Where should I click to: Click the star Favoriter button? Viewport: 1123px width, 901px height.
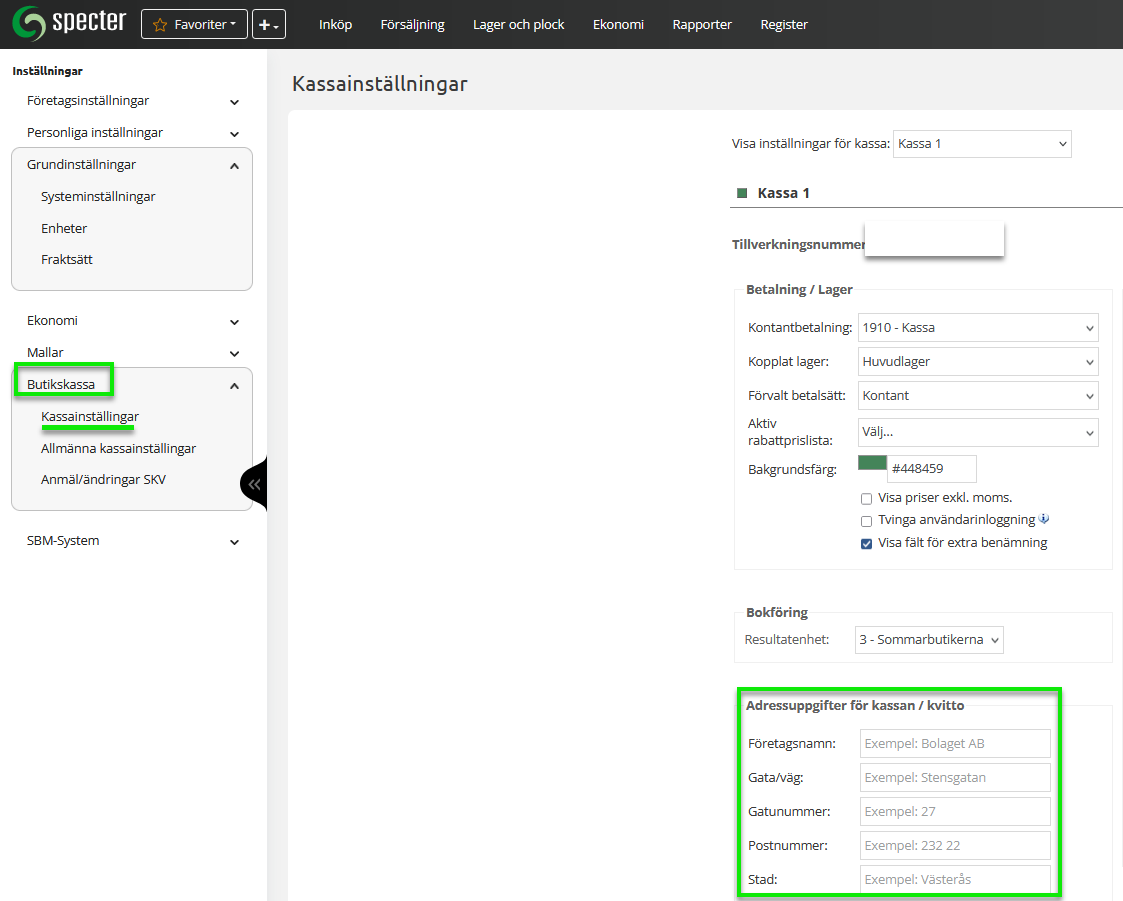pyautogui.click(x=194, y=24)
